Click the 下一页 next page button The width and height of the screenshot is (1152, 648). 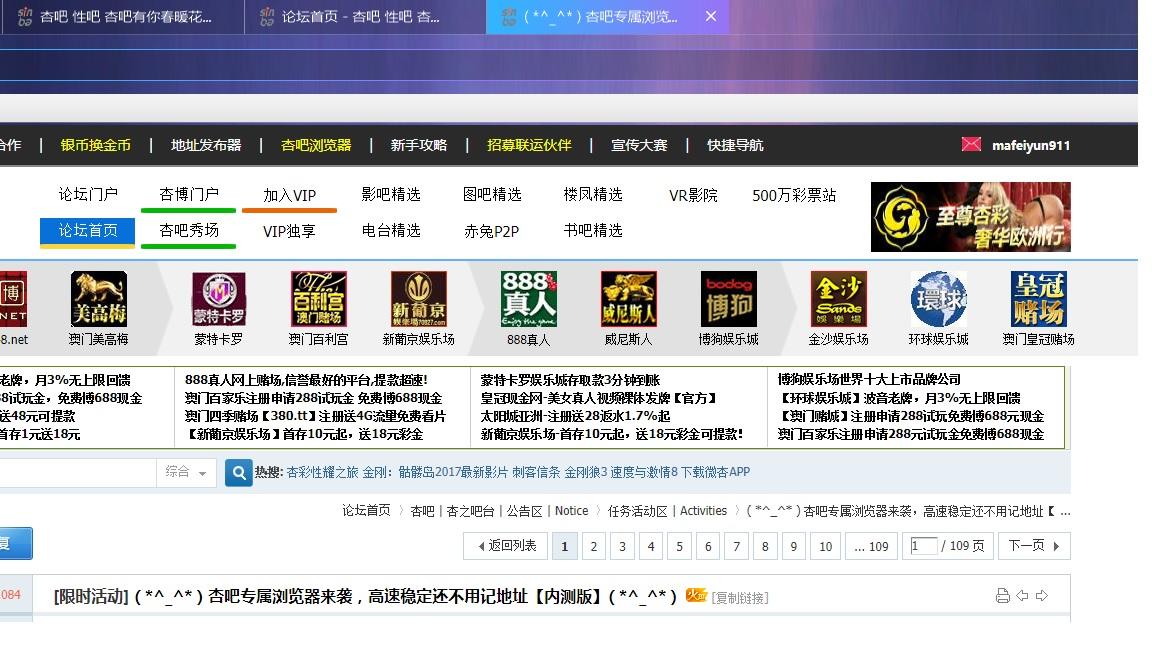tap(1033, 546)
